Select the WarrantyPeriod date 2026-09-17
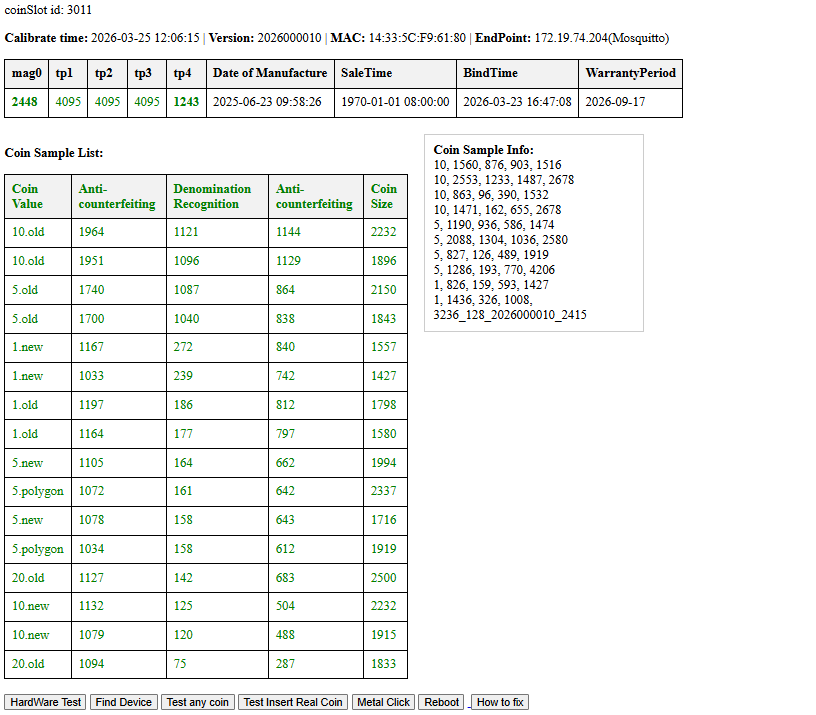The image size is (816, 715). tap(615, 102)
